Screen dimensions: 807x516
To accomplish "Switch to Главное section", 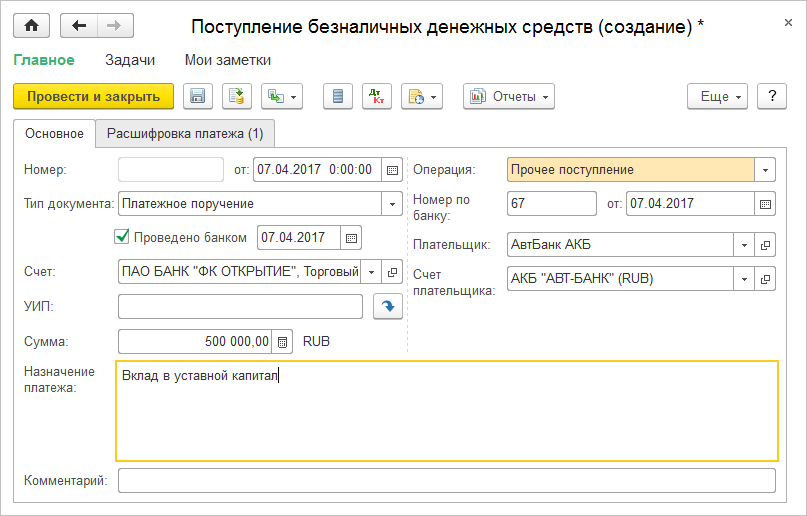I will (x=44, y=60).
